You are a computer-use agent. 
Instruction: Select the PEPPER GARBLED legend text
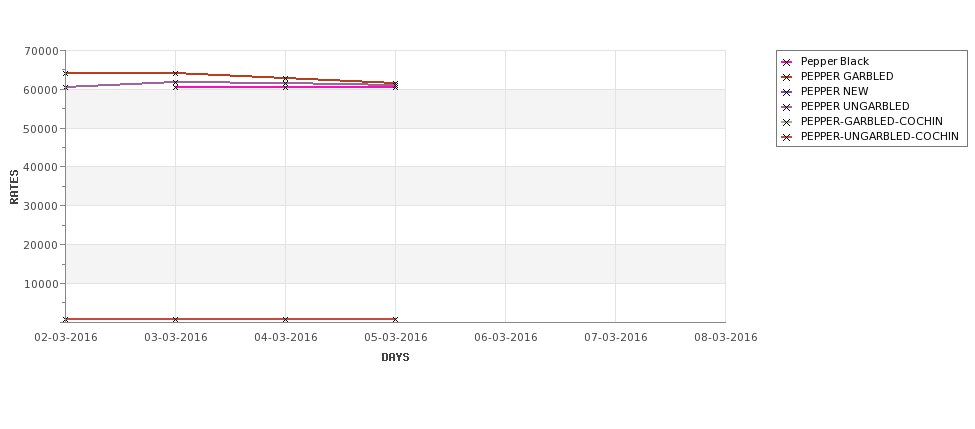click(x=847, y=76)
